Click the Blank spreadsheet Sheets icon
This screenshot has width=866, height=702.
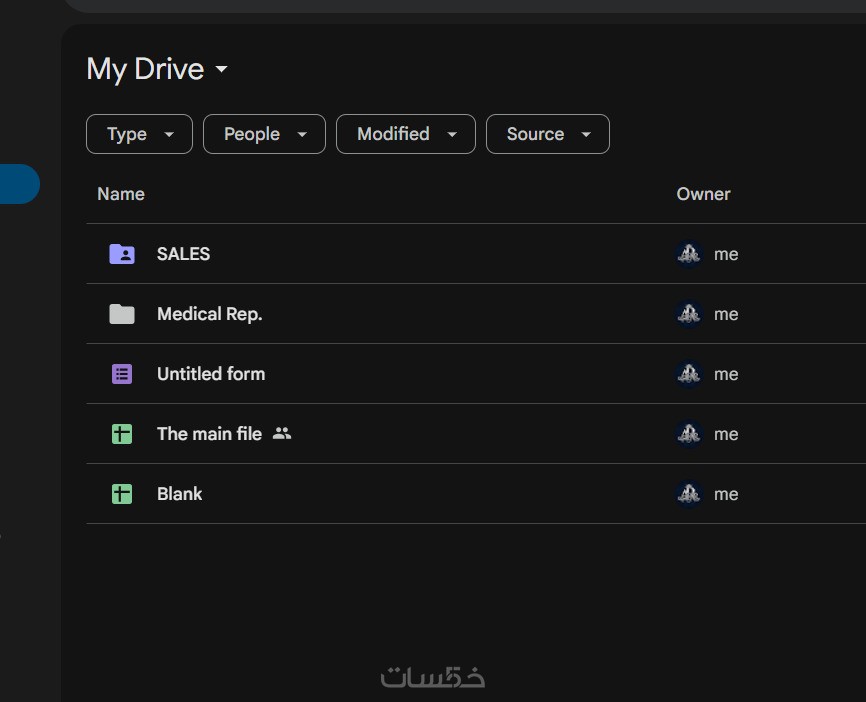click(x=122, y=494)
